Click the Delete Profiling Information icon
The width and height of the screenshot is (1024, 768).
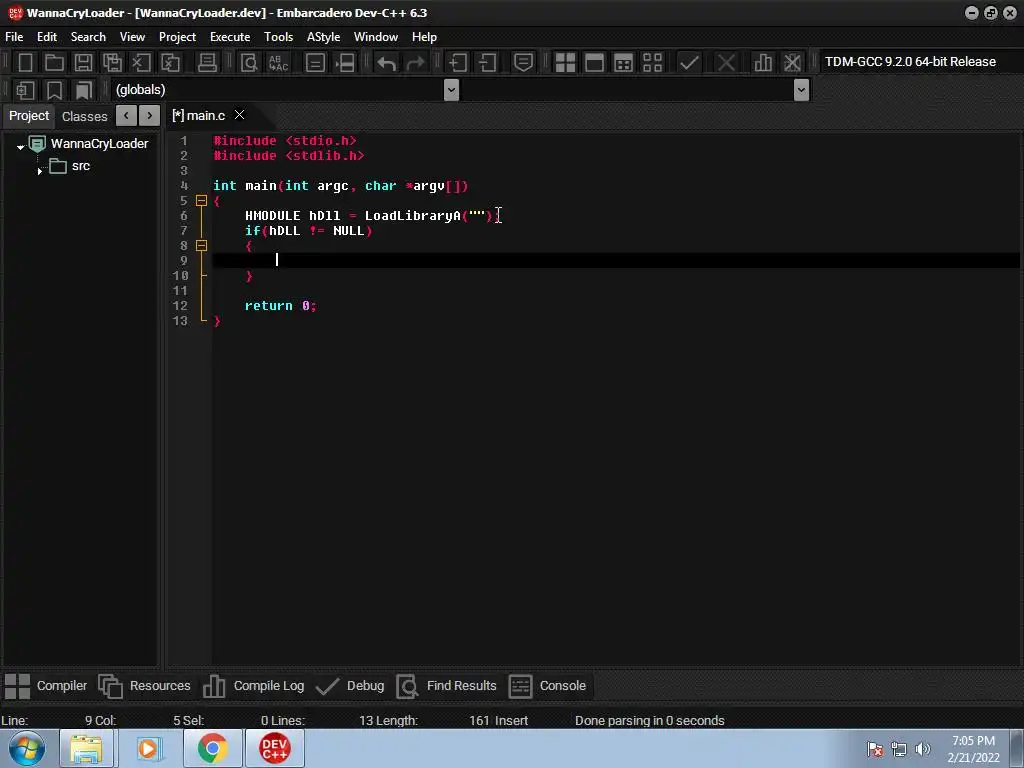click(792, 63)
